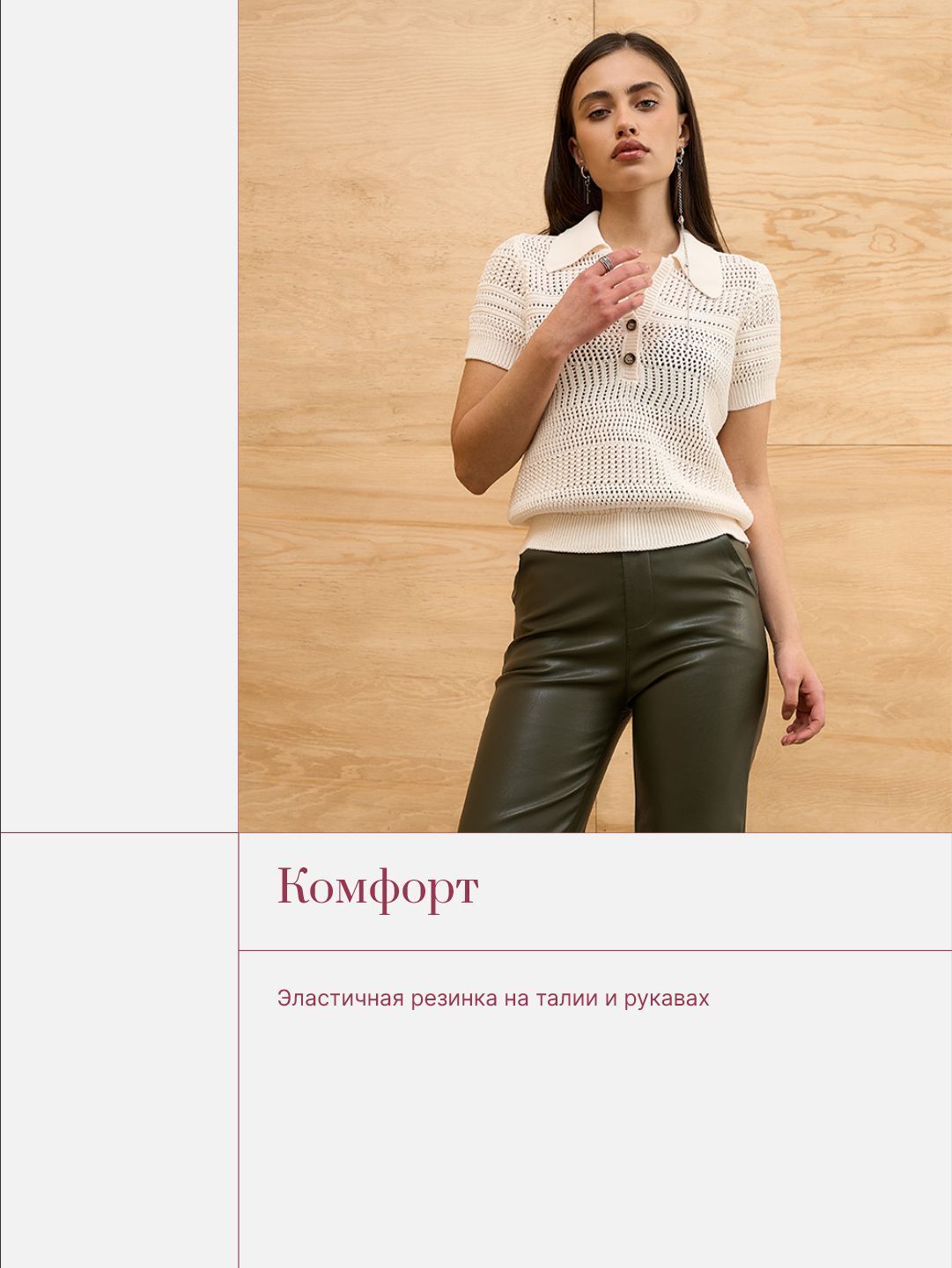The image size is (952, 1268).
Task: Click the silver ring on the model's finger
Action: click(606, 262)
